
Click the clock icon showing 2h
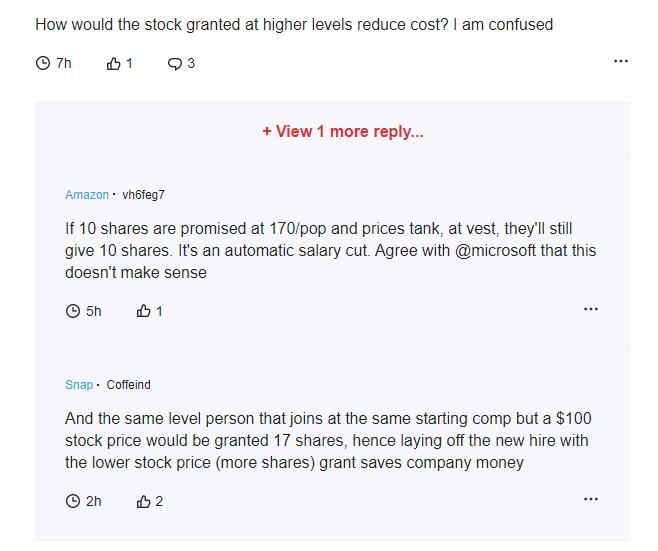pos(73,501)
